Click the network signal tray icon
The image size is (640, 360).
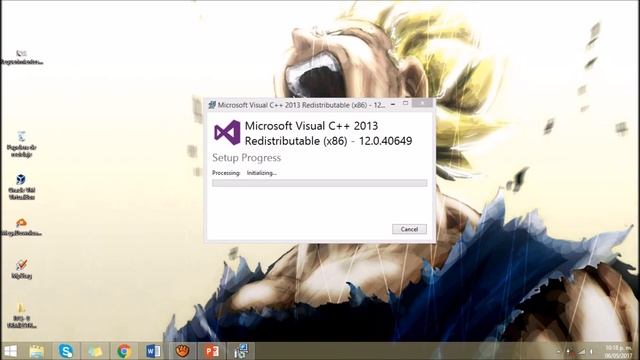[581, 351]
